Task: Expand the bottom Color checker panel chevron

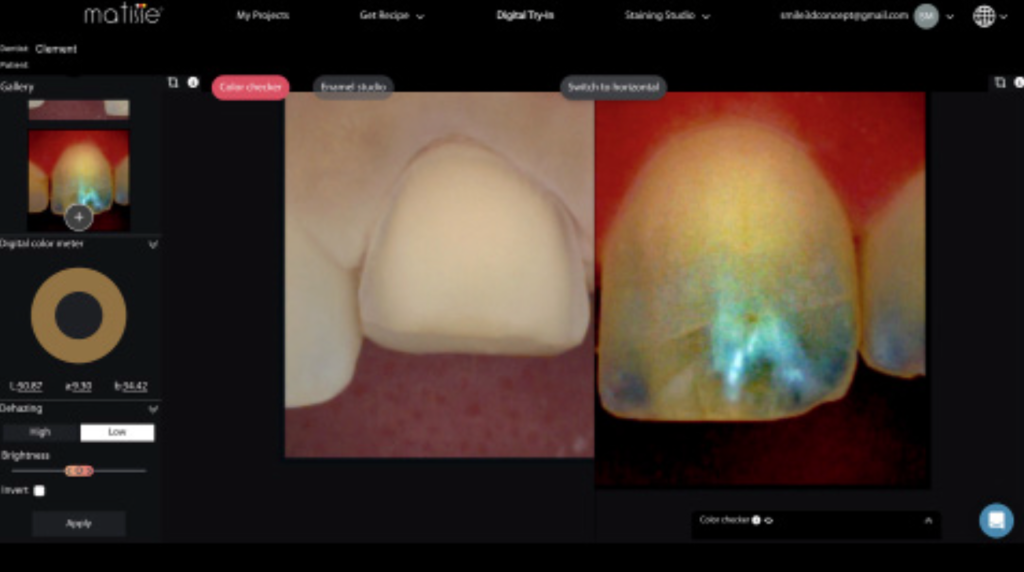Action: [x=928, y=520]
